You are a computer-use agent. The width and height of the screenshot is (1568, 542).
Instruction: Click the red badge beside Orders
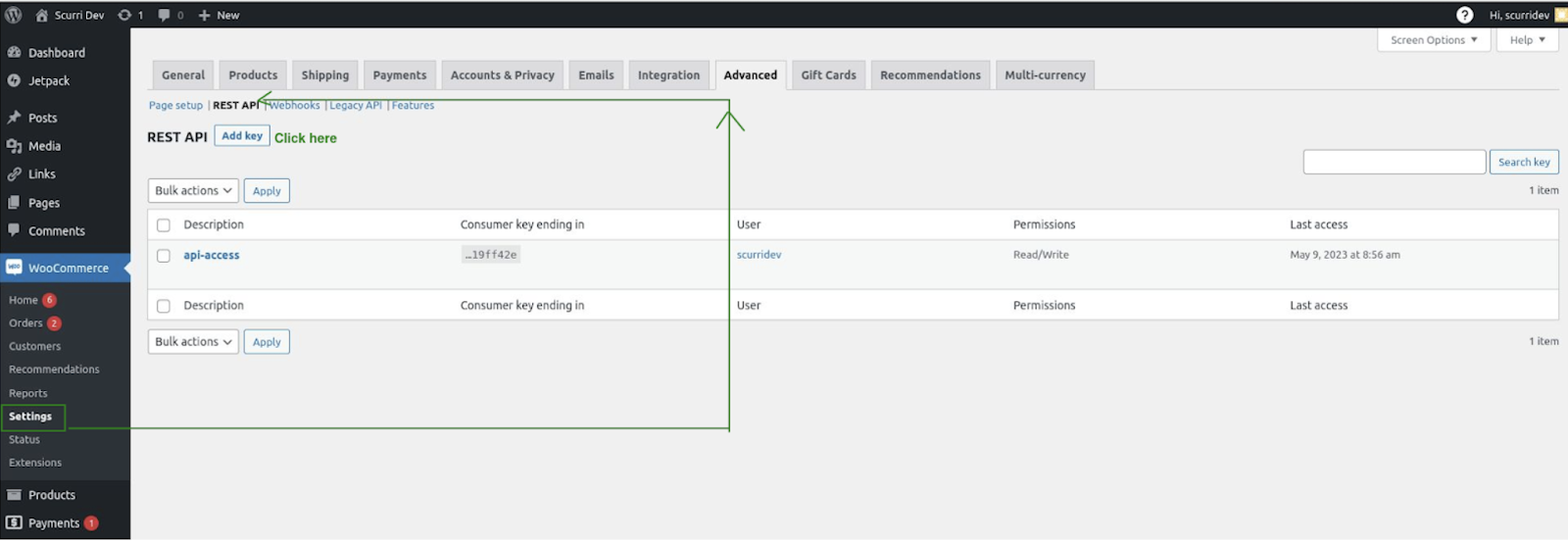(x=54, y=322)
